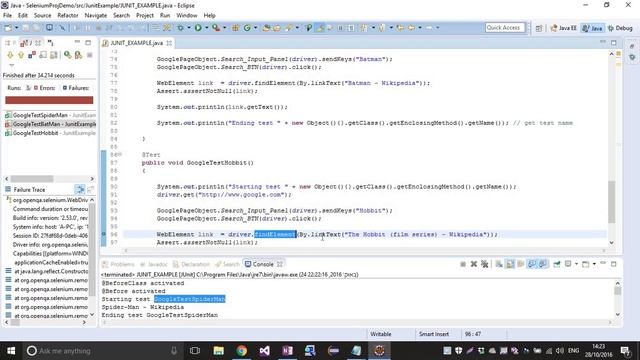The width and height of the screenshot is (640, 360).
Task: Open dropdown next to New file icon
Action: [16, 28]
